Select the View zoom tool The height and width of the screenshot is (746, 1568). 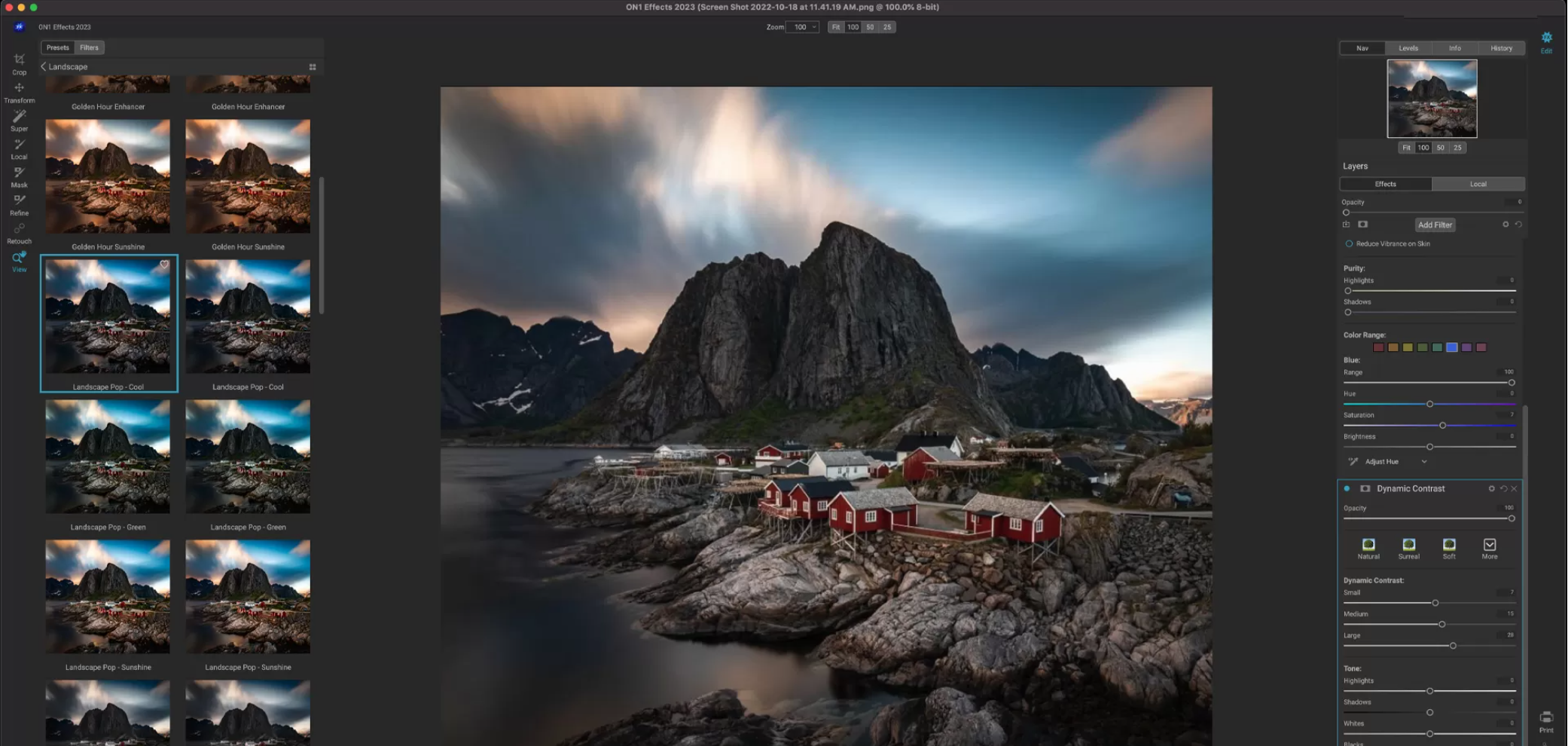pos(19,261)
